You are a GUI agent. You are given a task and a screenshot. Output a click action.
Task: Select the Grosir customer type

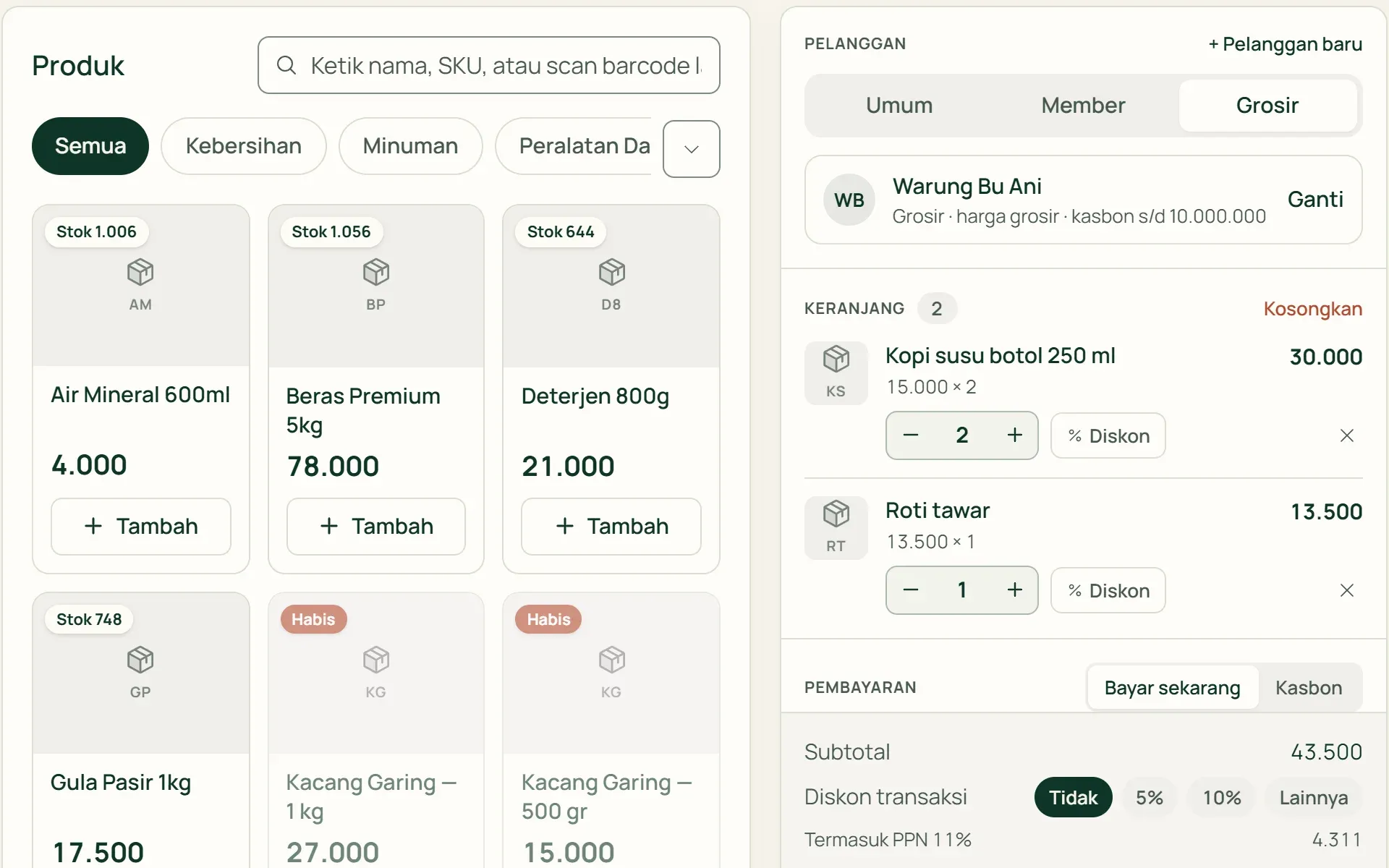(x=1267, y=106)
